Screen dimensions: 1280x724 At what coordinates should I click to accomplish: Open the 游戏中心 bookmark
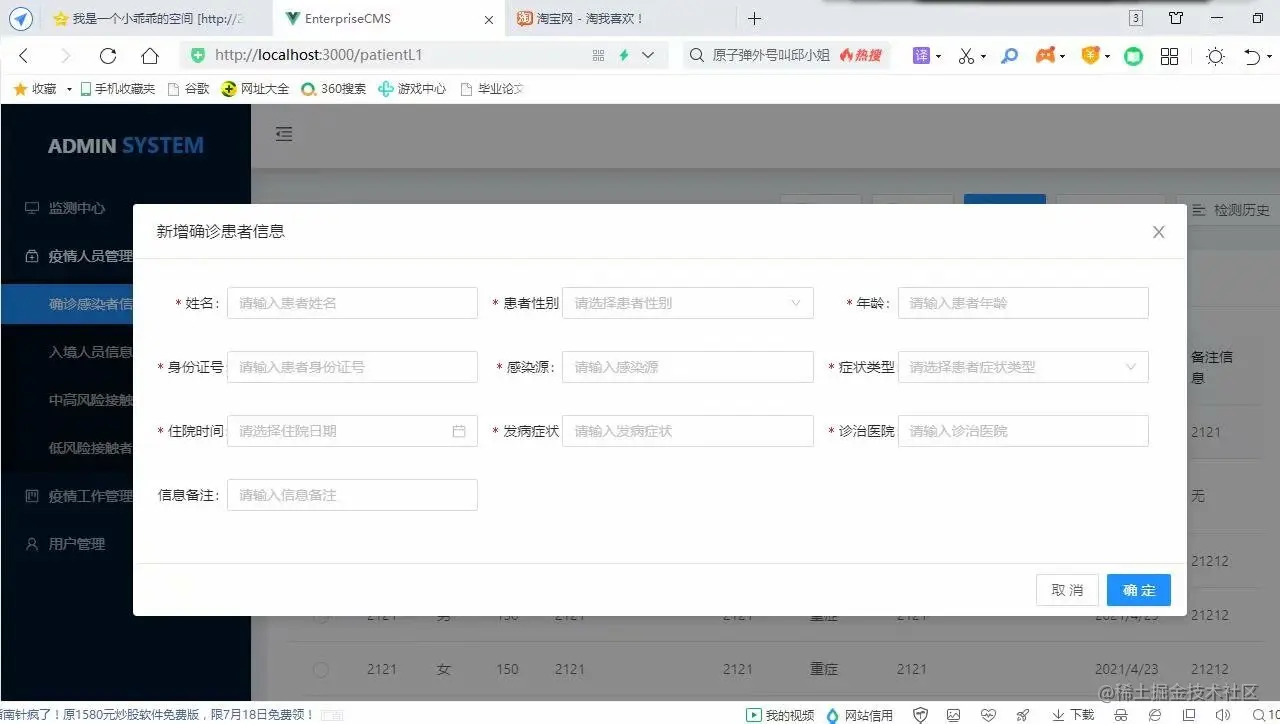pos(412,89)
